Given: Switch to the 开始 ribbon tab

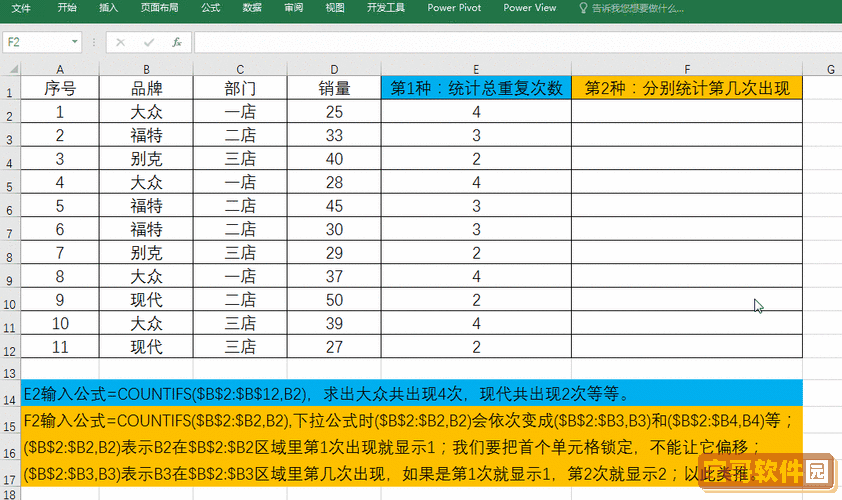Looking at the screenshot, I should click(67, 8).
